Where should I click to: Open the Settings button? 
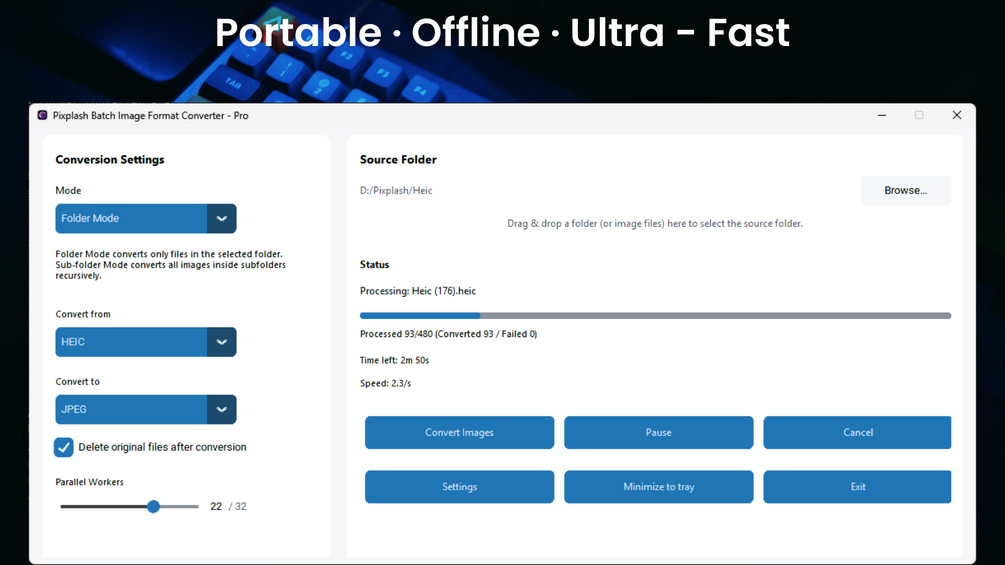pyautogui.click(x=460, y=487)
